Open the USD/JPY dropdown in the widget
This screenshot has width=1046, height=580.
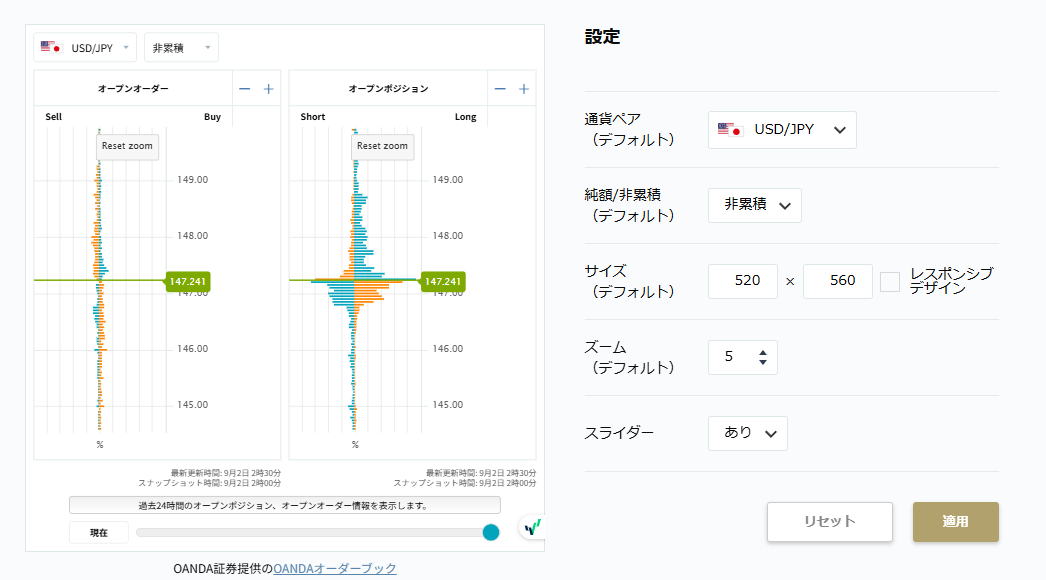(85, 47)
